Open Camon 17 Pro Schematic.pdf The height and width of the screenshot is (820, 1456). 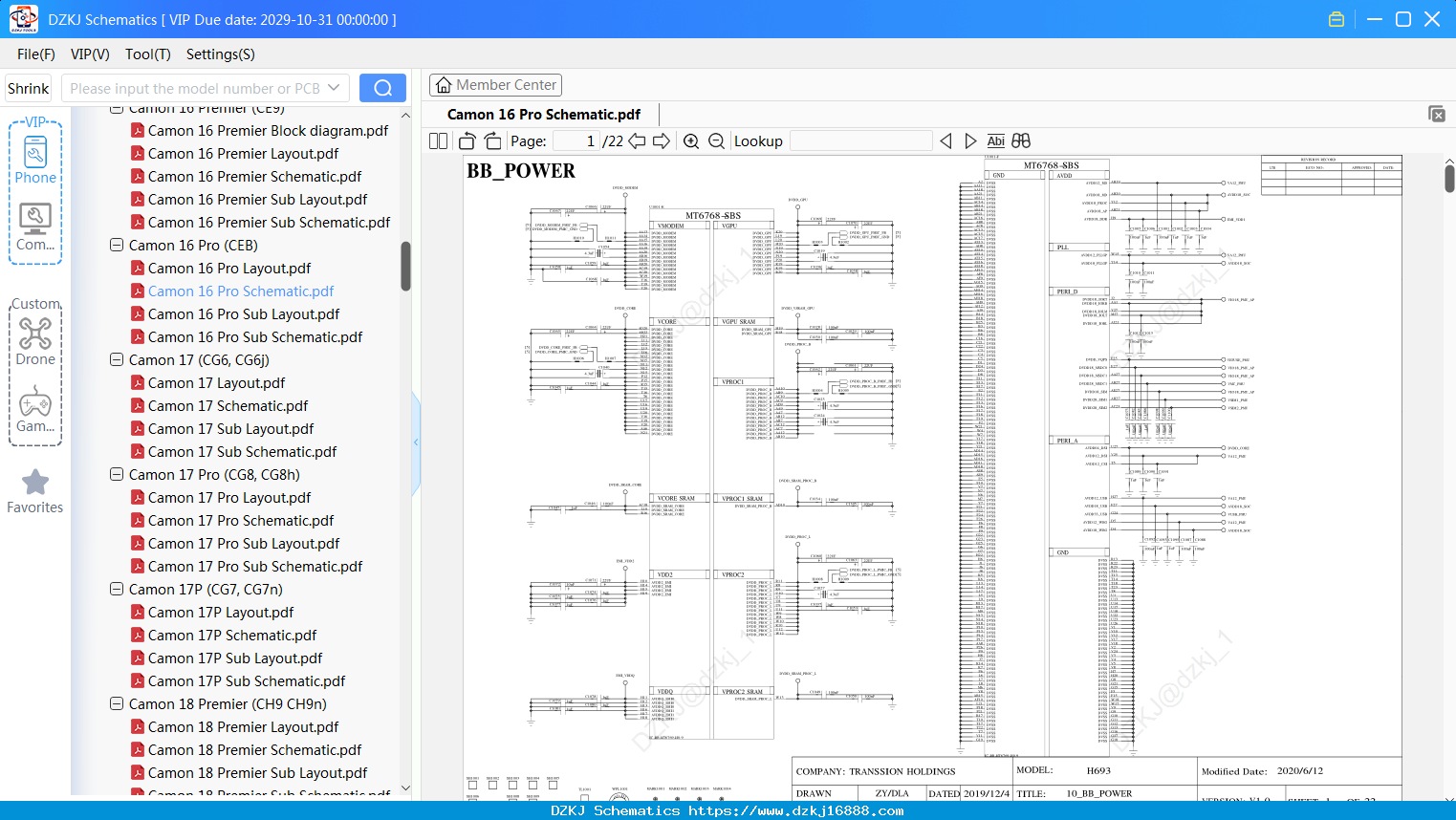pyautogui.click(x=241, y=521)
